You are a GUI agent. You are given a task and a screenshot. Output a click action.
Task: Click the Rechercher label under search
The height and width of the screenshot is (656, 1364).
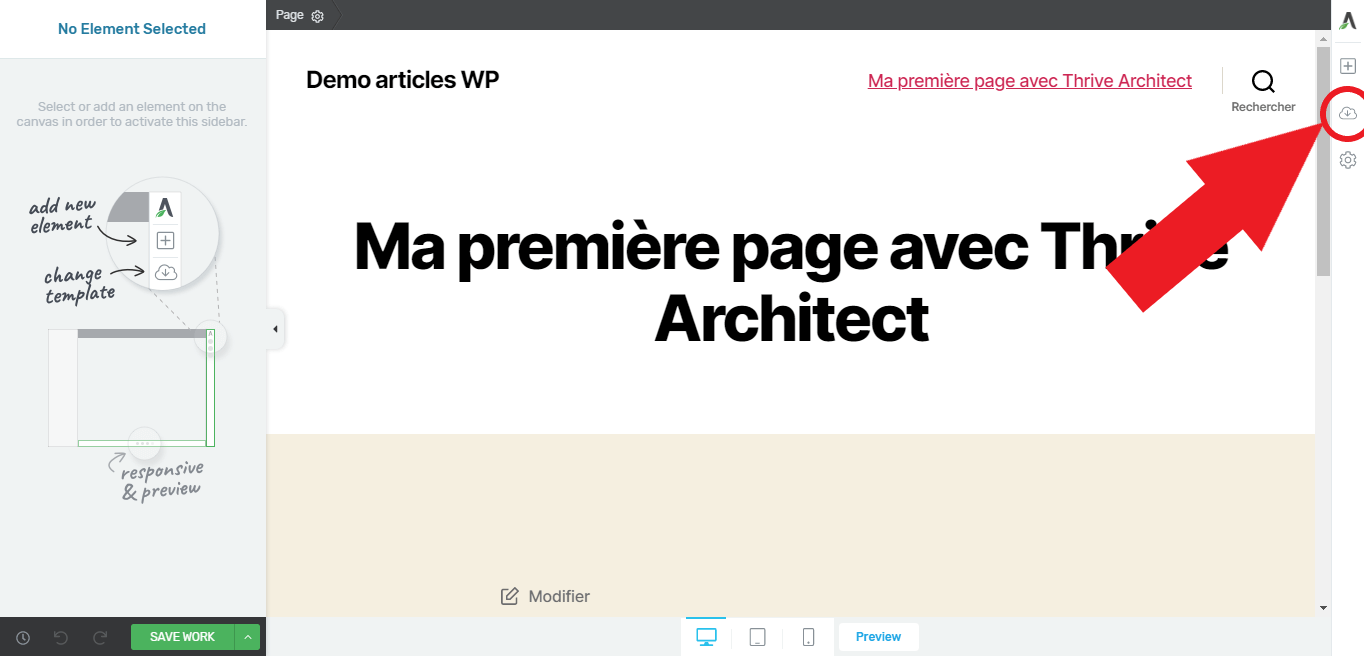pos(1263,107)
